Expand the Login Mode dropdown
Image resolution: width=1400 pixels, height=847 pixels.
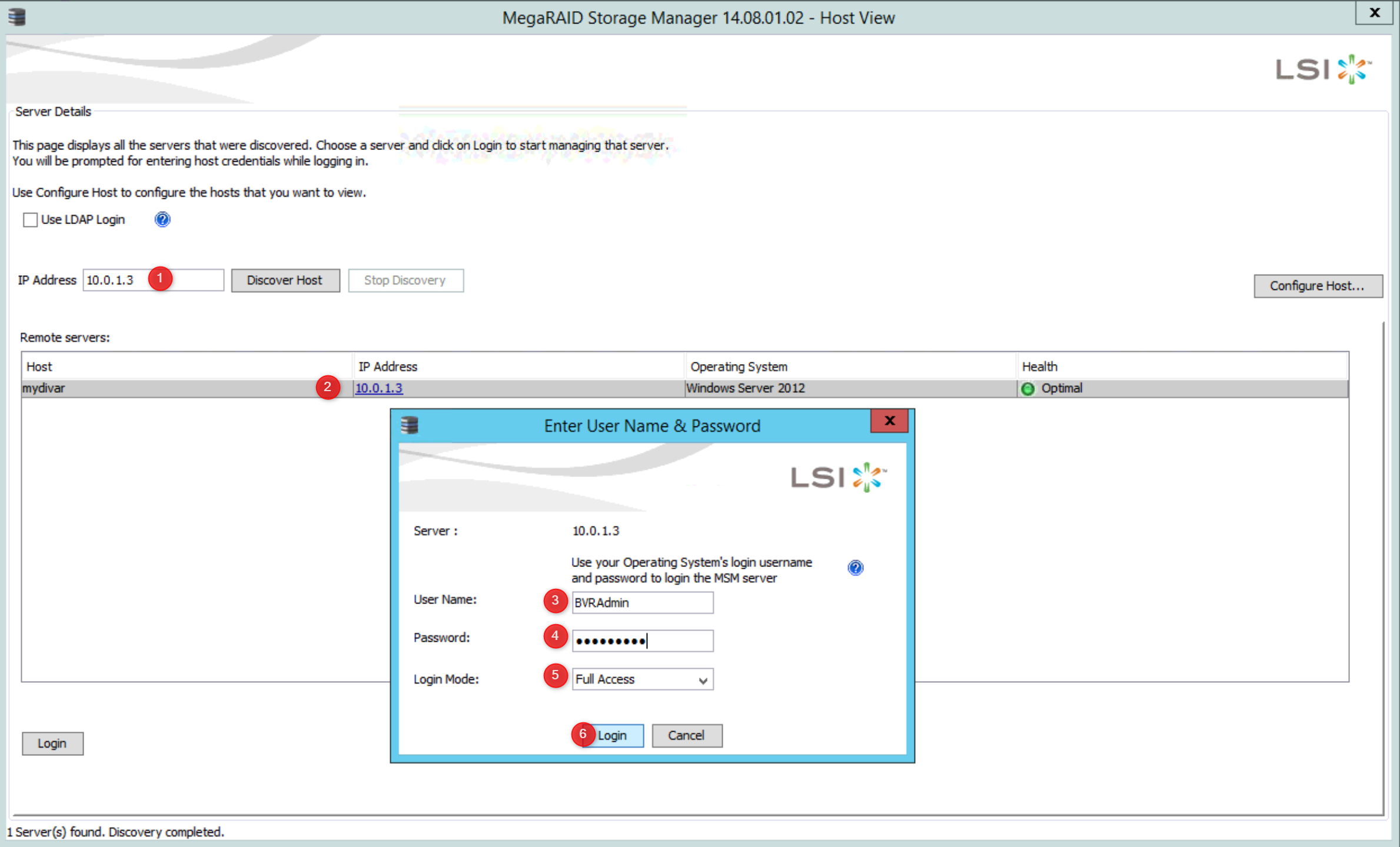[703, 680]
